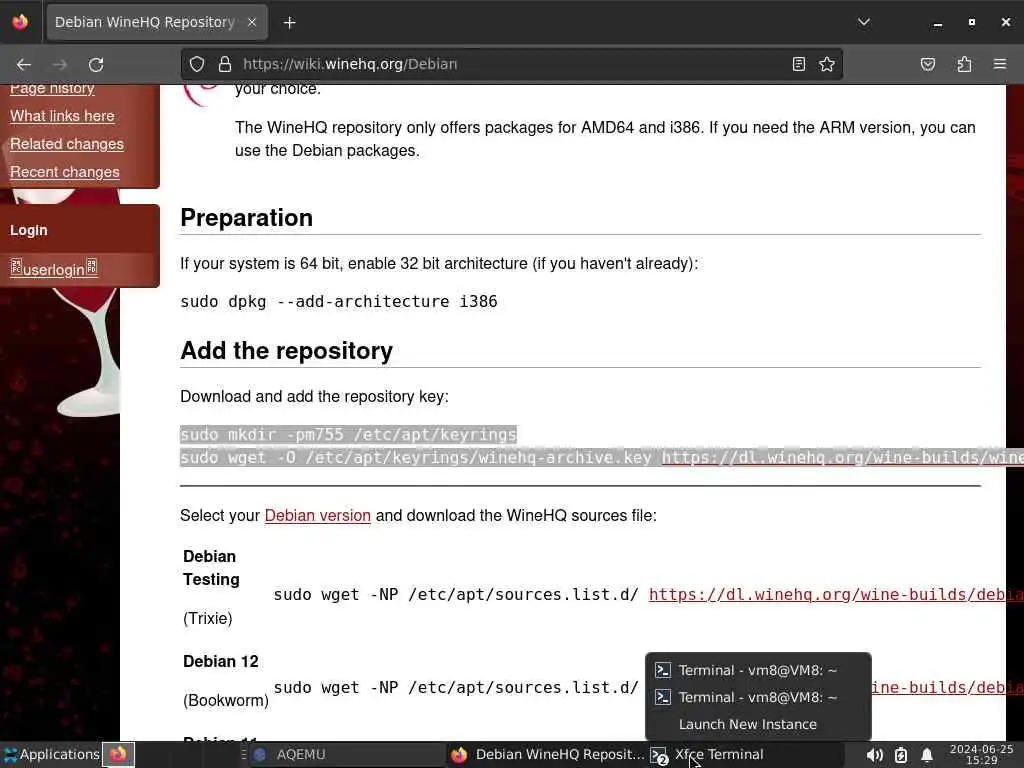Open the Firefox hamburger application menu
1024x768 pixels.
coord(1000,64)
